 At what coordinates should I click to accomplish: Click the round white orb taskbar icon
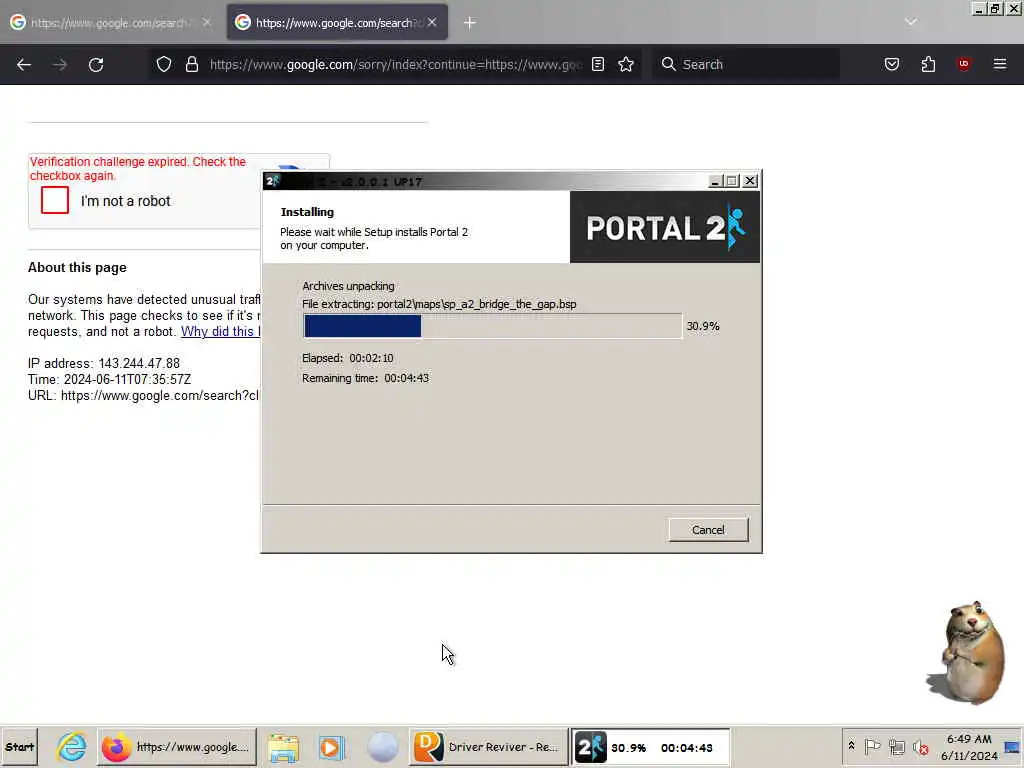click(x=383, y=748)
